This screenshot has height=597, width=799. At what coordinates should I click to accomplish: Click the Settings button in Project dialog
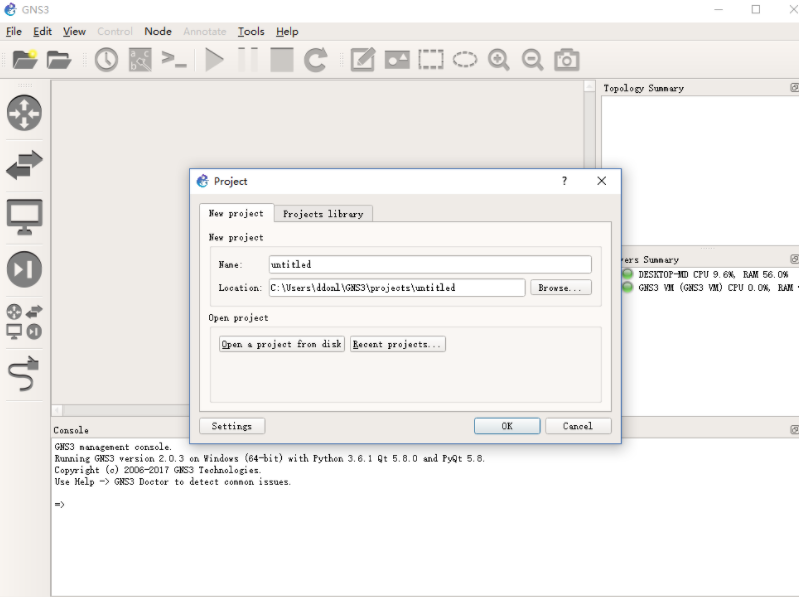[x=232, y=426]
